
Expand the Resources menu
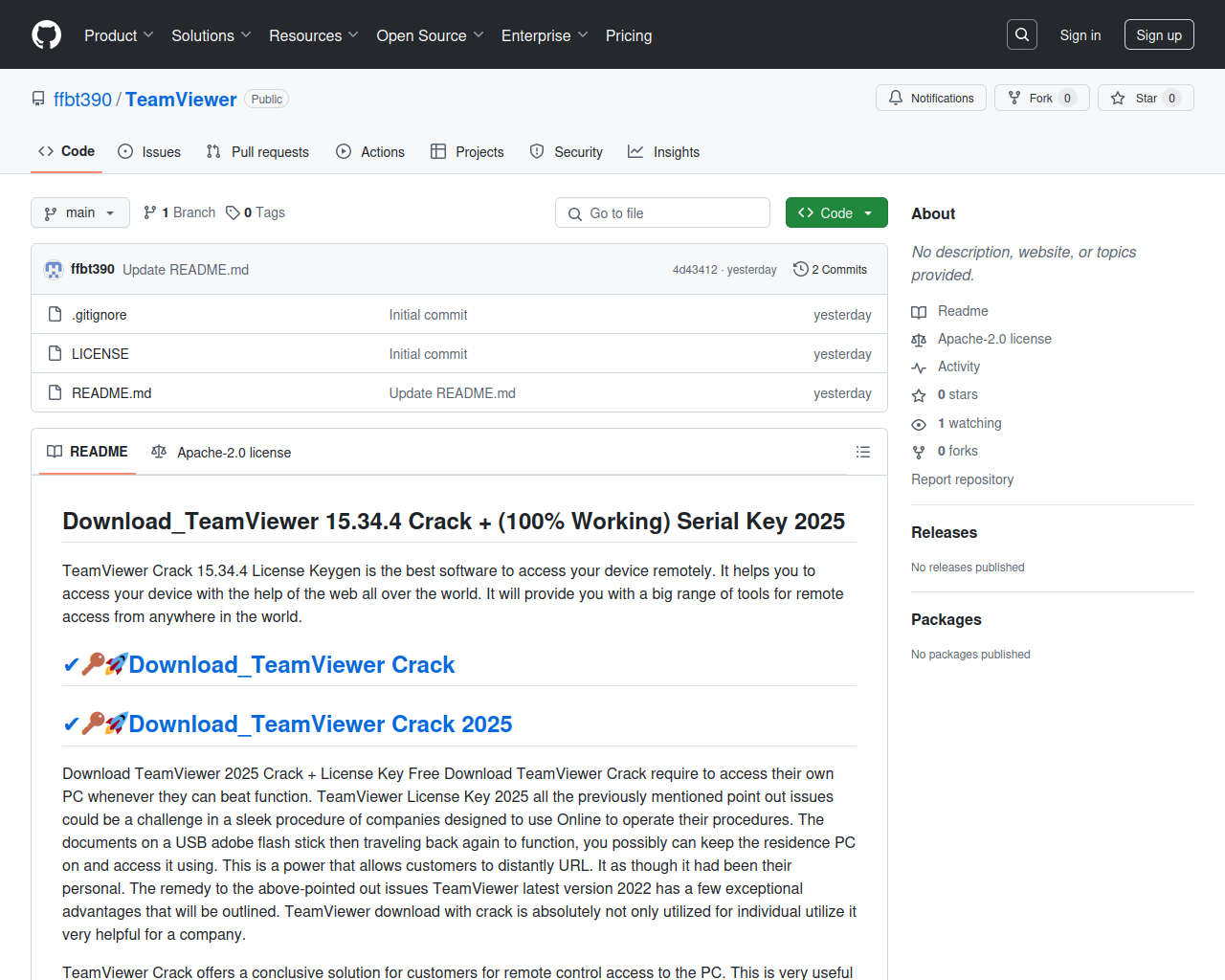314,35
